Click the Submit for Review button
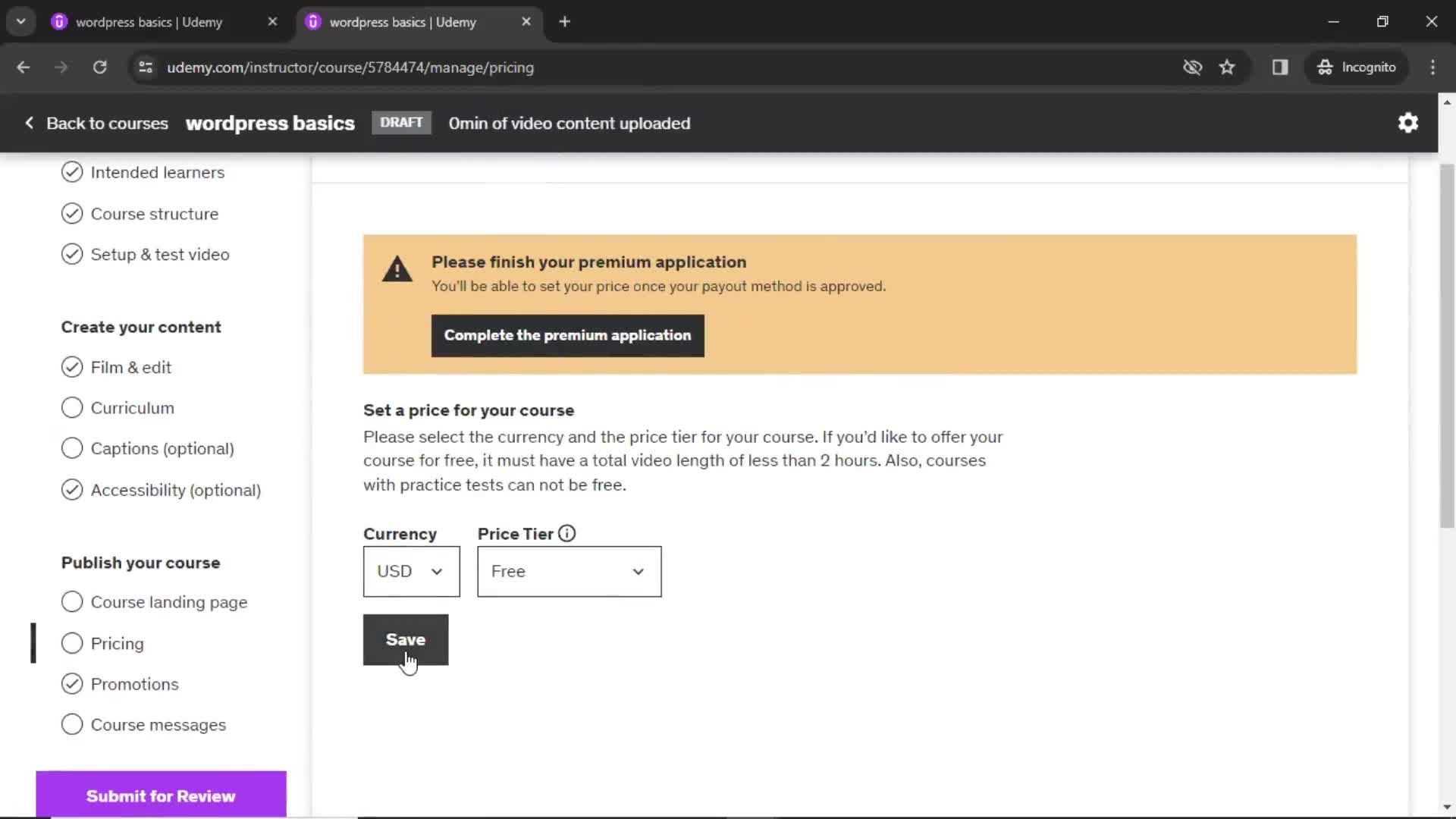The height and width of the screenshot is (819, 1456). 161,796
